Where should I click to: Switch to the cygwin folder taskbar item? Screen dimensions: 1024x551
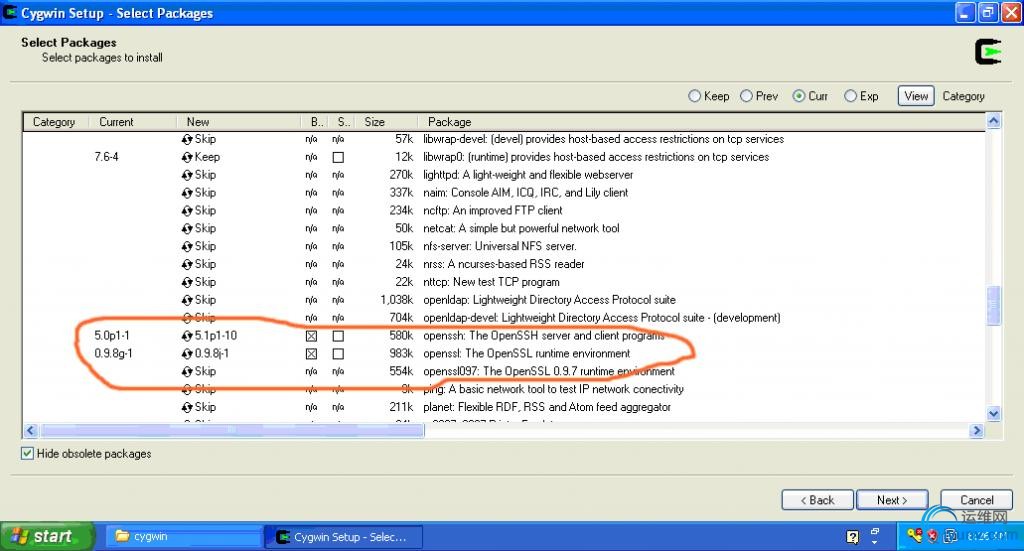pos(184,537)
